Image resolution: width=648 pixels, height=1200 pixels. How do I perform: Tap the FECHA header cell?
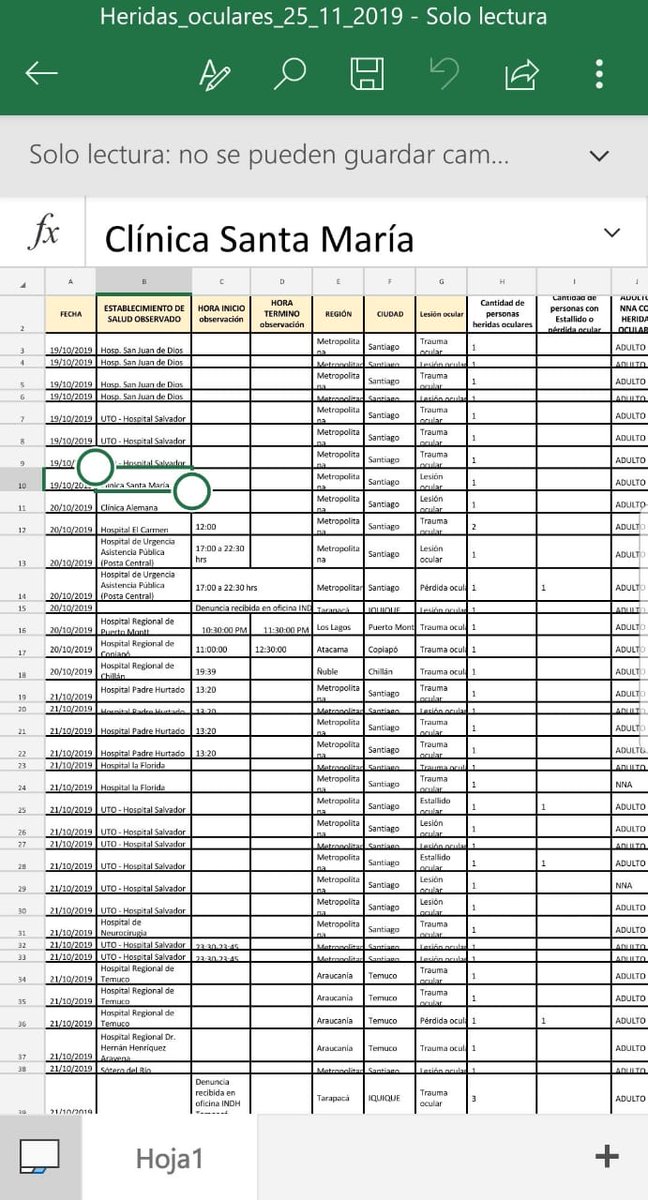pos(70,314)
